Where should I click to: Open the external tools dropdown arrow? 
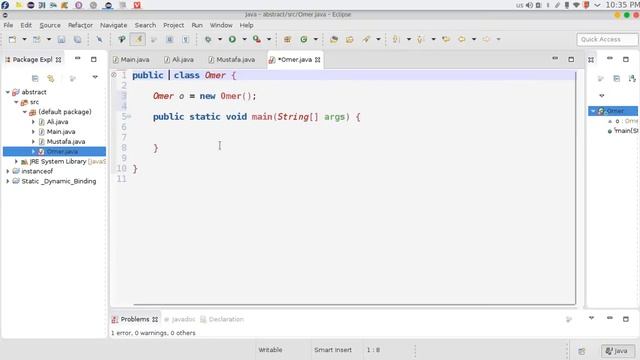click(269, 39)
